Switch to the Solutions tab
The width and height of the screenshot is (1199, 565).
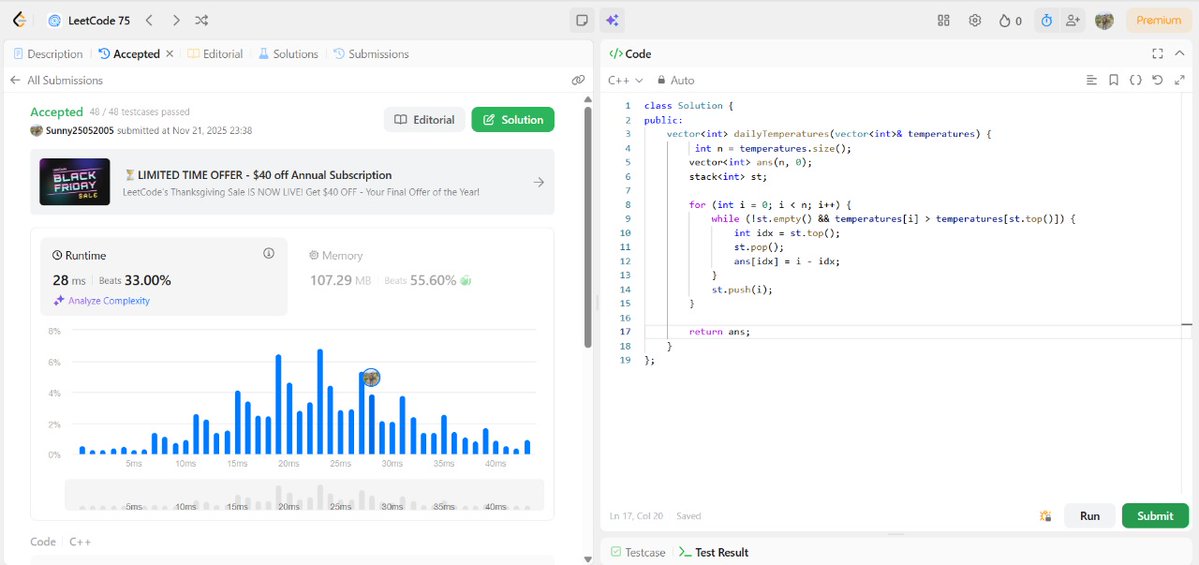[288, 54]
